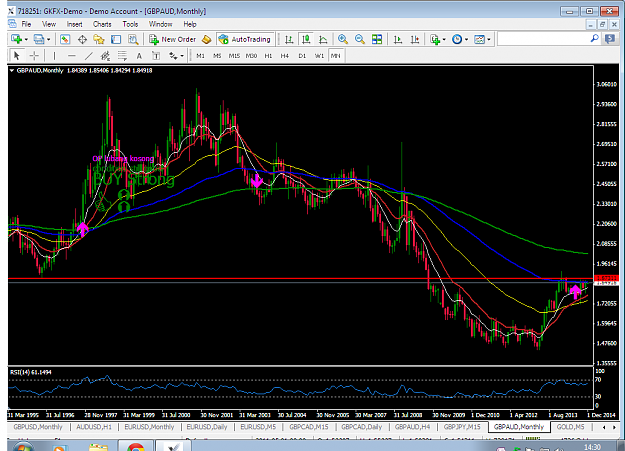Toggle the Data Window crosshair-circle icon
Viewport: 625px width, 451px height.
(x=82, y=39)
